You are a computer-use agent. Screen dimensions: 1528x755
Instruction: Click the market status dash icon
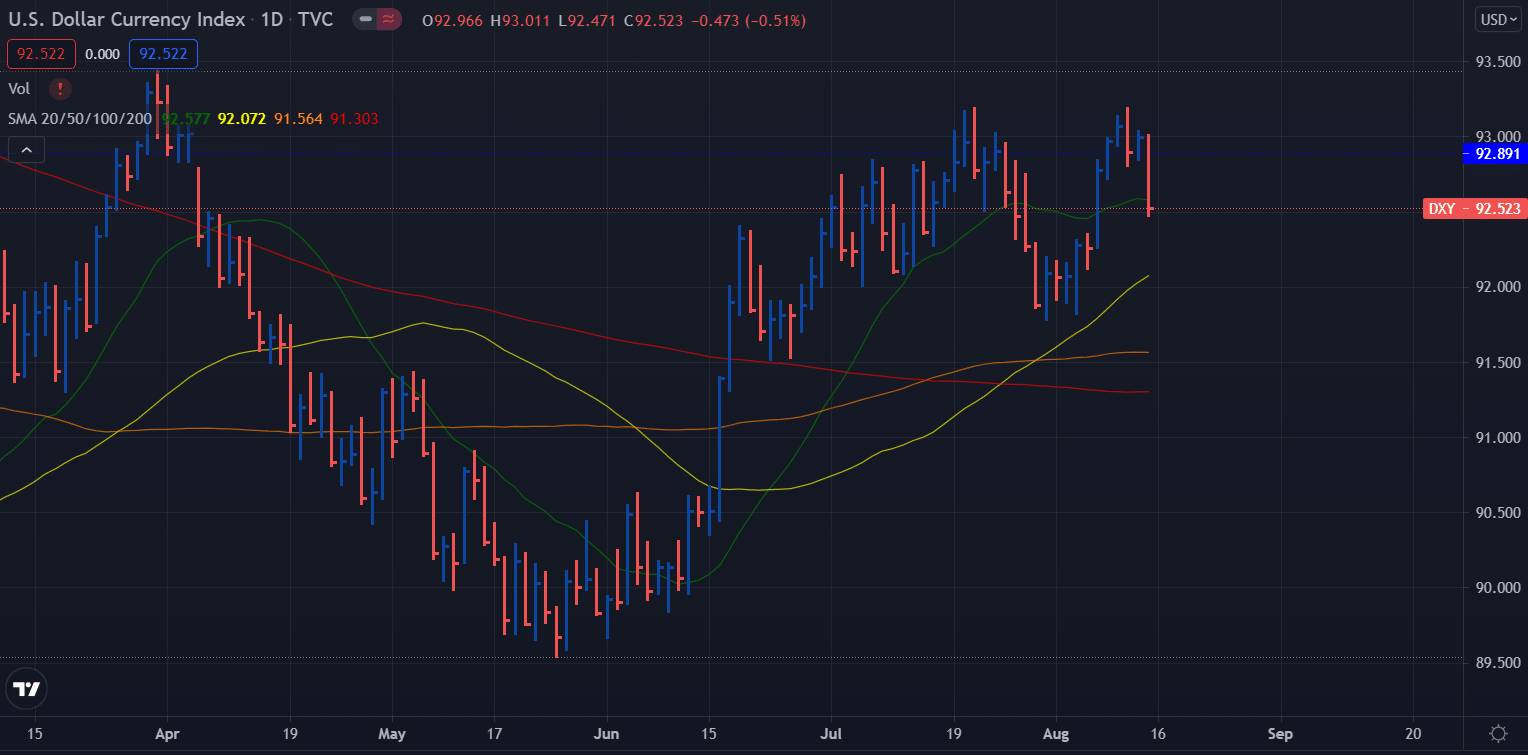(x=366, y=20)
